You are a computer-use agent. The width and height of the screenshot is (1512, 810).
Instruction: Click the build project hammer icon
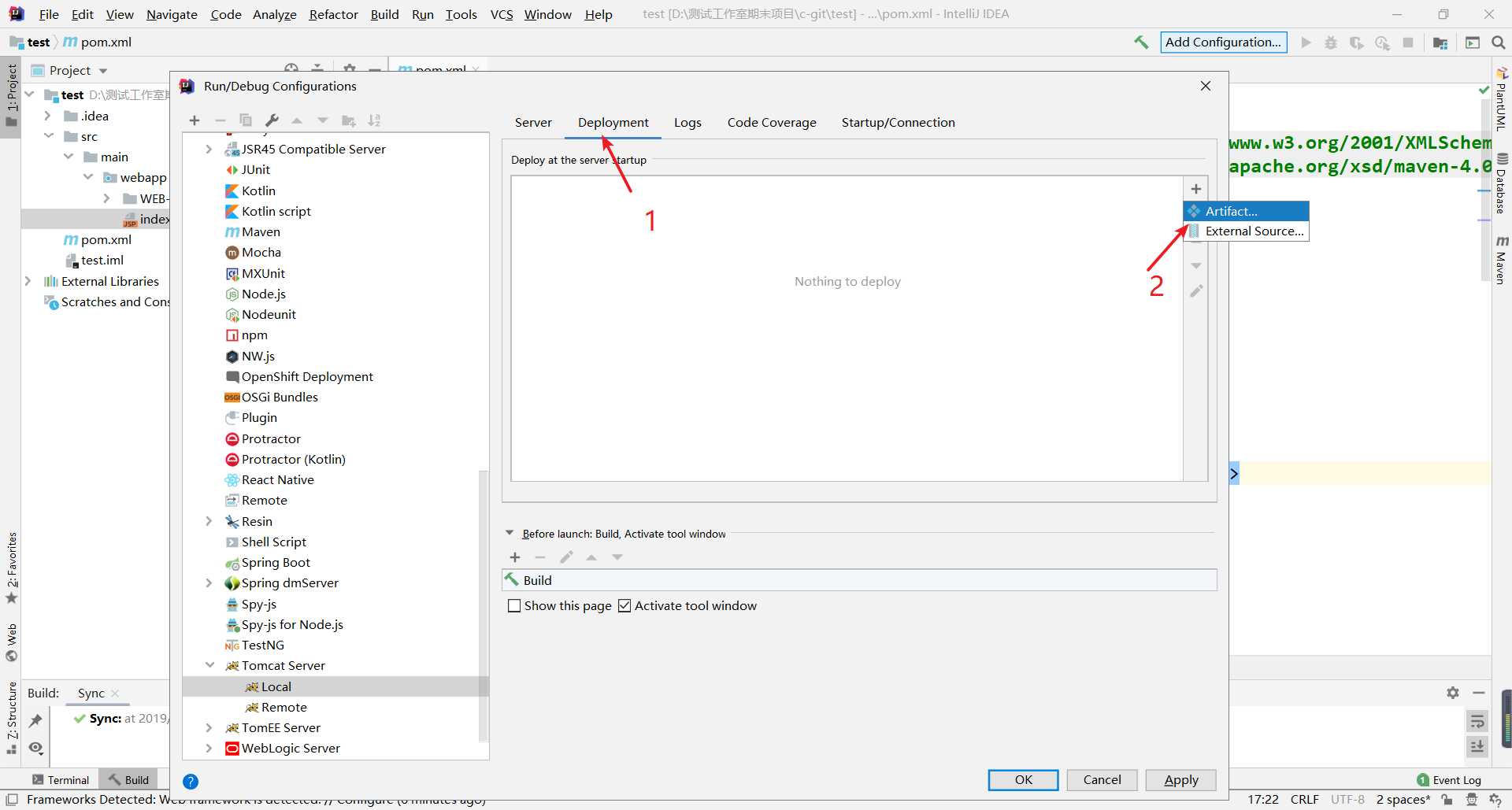click(1140, 43)
